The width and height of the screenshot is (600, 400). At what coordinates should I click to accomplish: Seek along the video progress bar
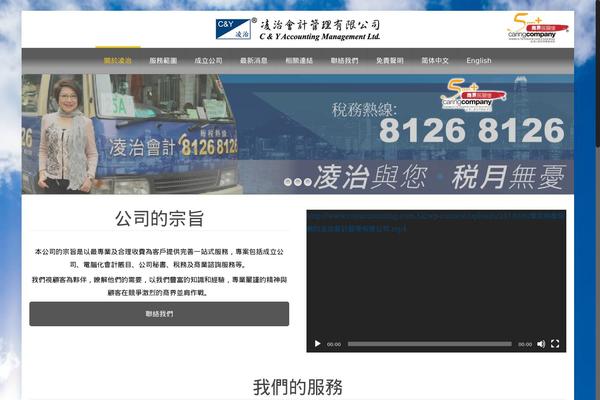click(429, 344)
